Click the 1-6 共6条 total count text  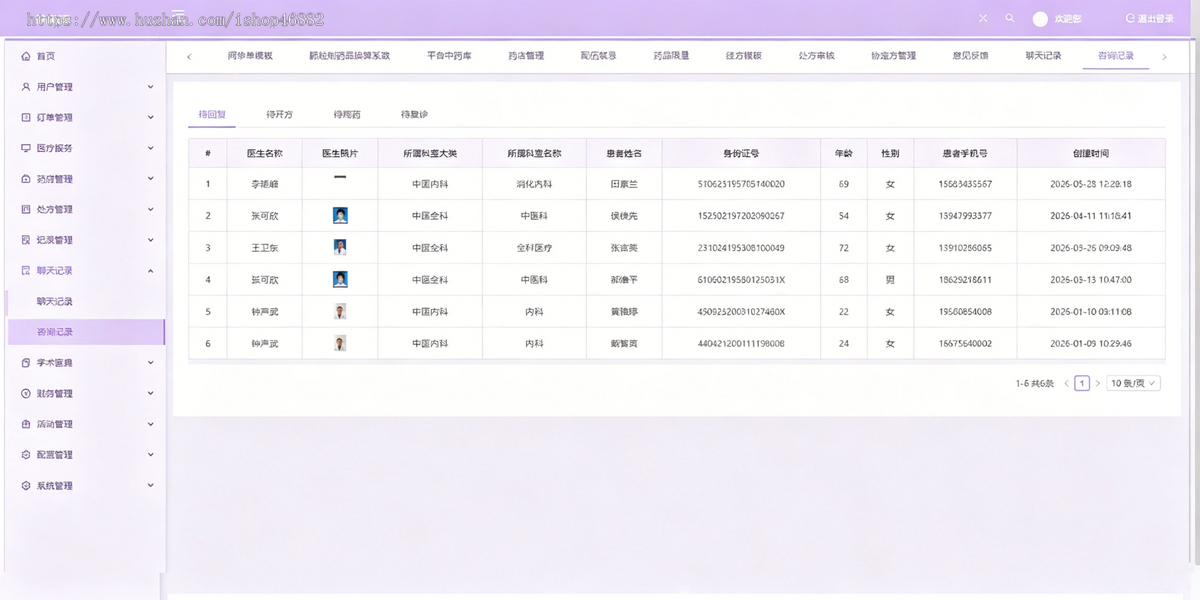coord(1034,383)
